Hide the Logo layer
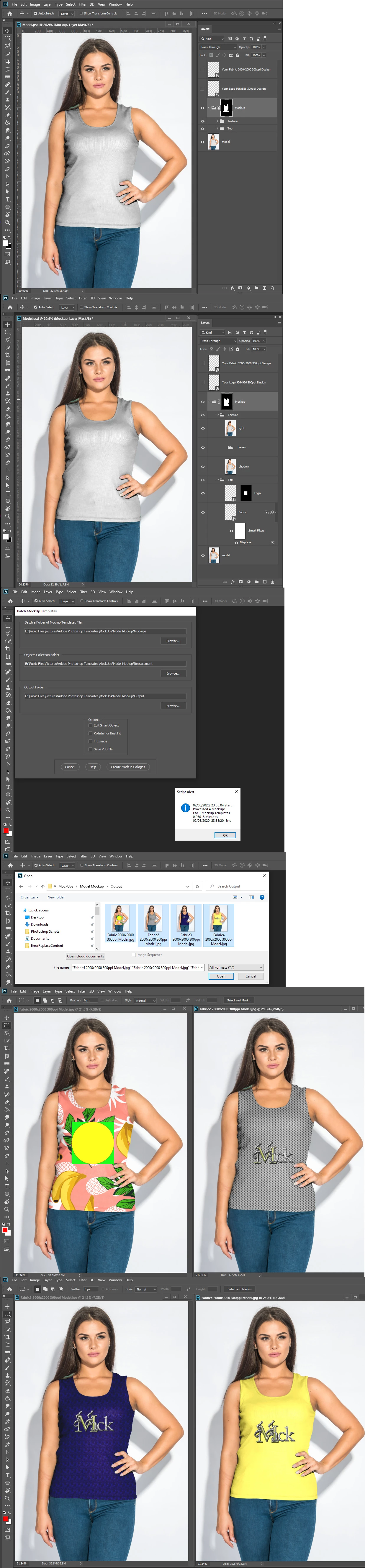This screenshot has height=1568, width=365. (203, 493)
